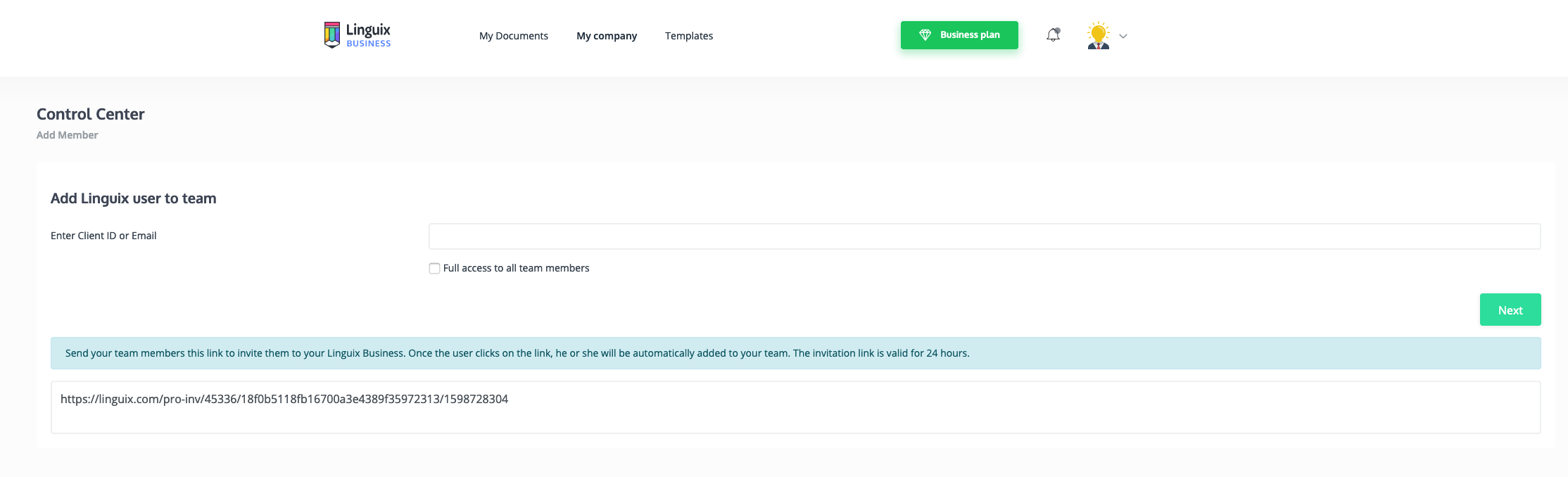
Task: Click the 'Enter Client ID or Email' label
Action: click(x=103, y=236)
